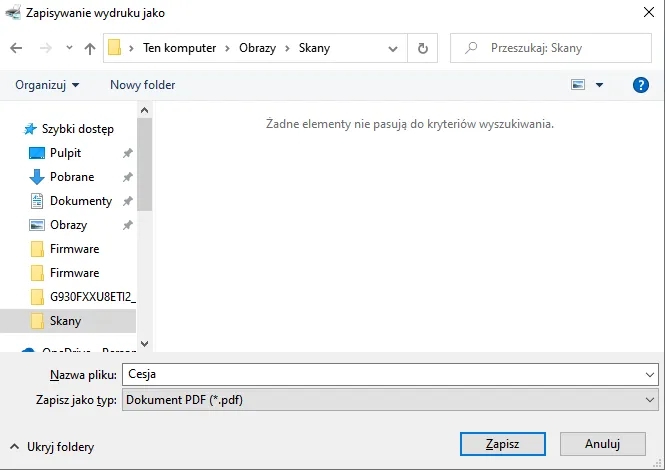Select Pulpit in the sidebar
This screenshot has width=665, height=470.
(x=65, y=153)
